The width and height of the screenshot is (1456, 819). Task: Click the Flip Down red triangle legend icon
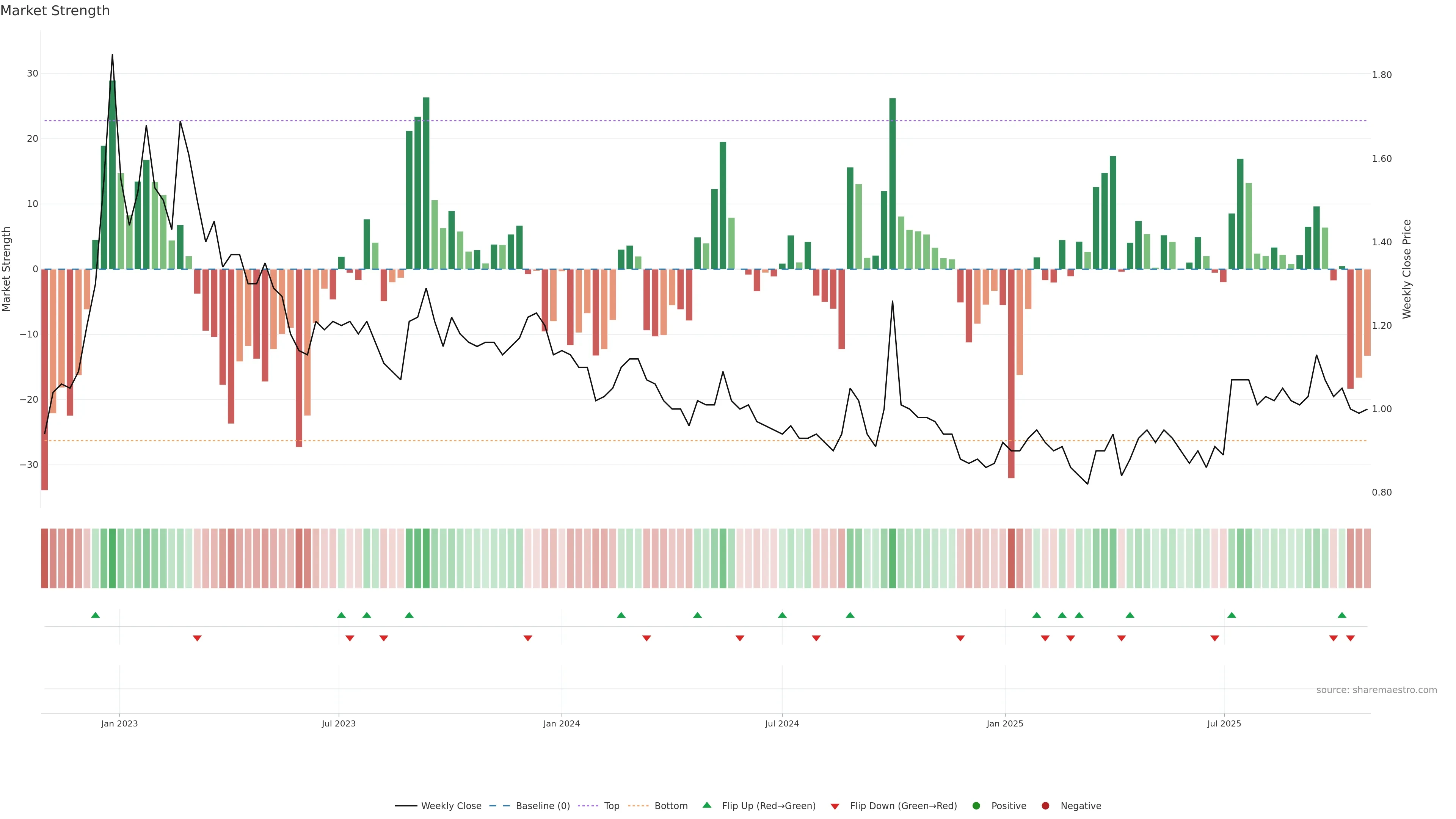(835, 806)
